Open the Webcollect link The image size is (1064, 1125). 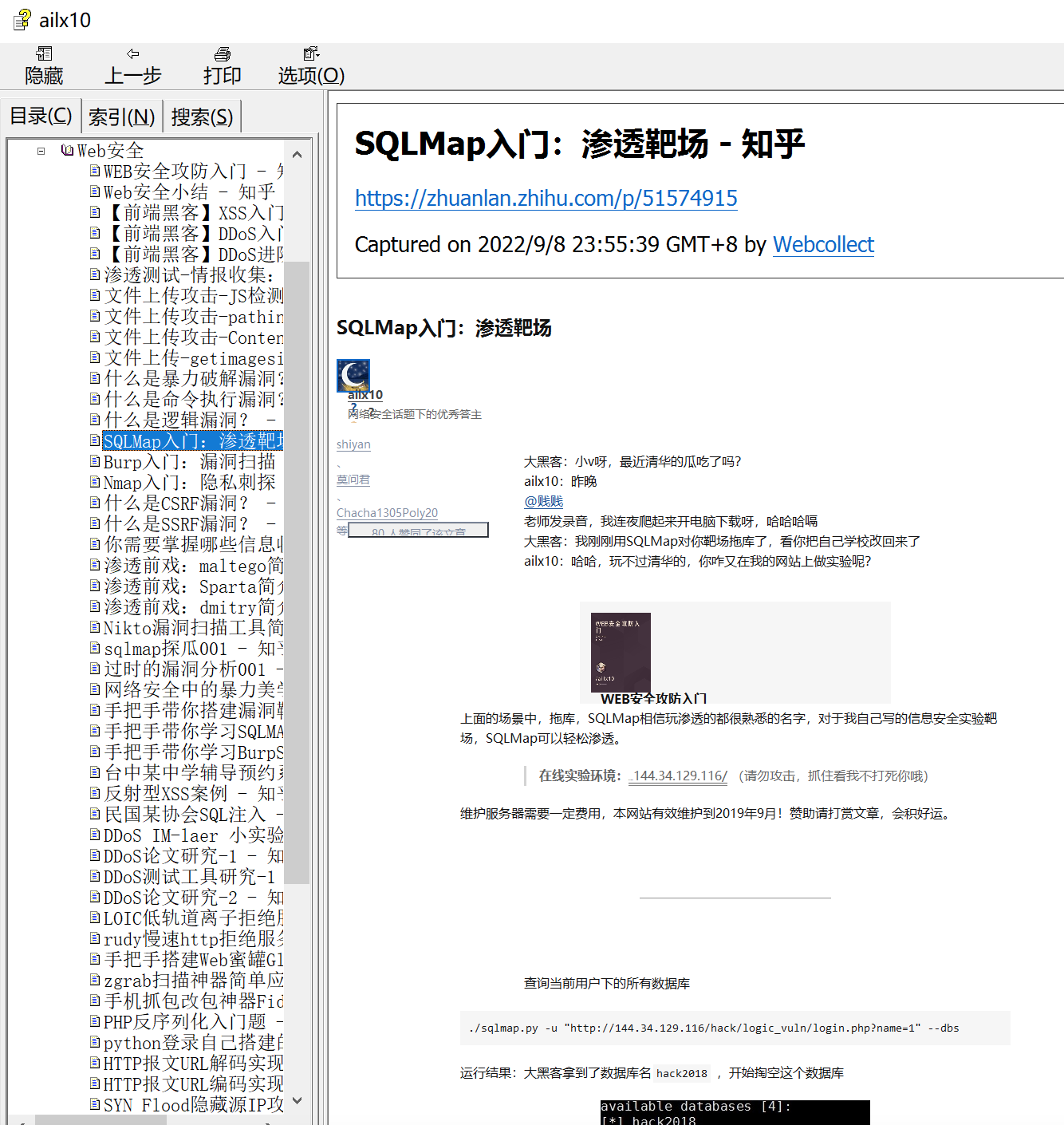pyautogui.click(x=823, y=244)
